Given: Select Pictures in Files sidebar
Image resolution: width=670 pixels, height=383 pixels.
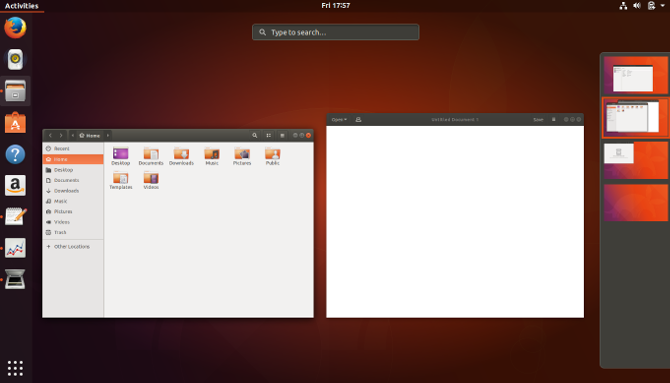Looking at the screenshot, I should coord(73,212).
